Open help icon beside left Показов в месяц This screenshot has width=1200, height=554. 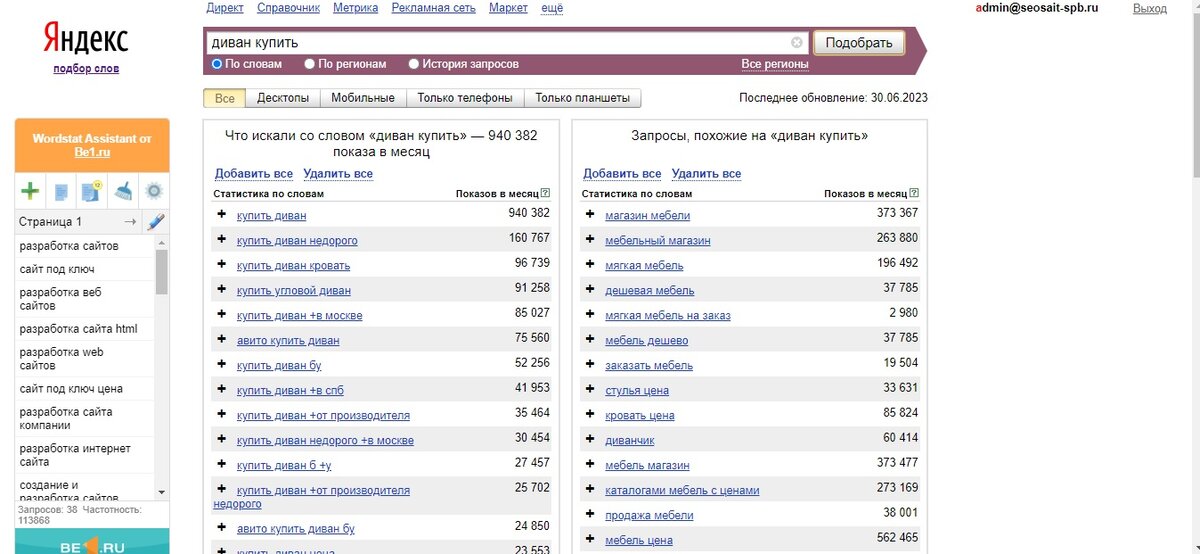(x=546, y=193)
